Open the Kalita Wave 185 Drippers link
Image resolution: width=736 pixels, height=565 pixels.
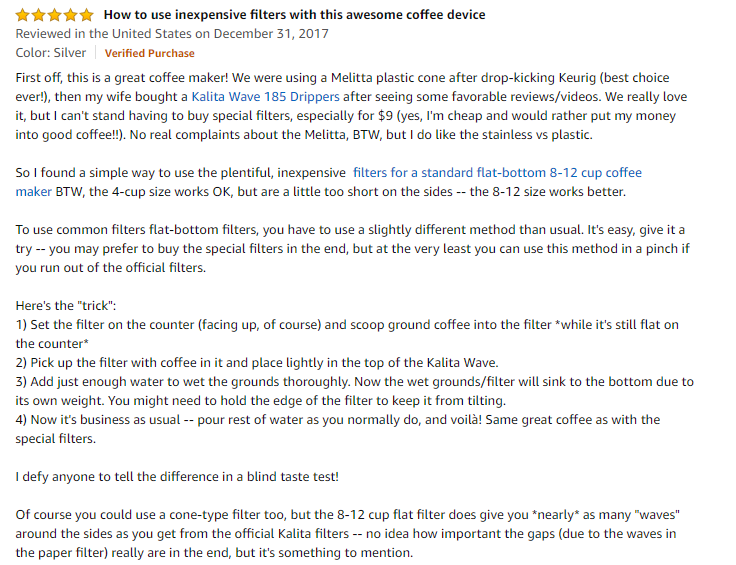click(x=265, y=97)
